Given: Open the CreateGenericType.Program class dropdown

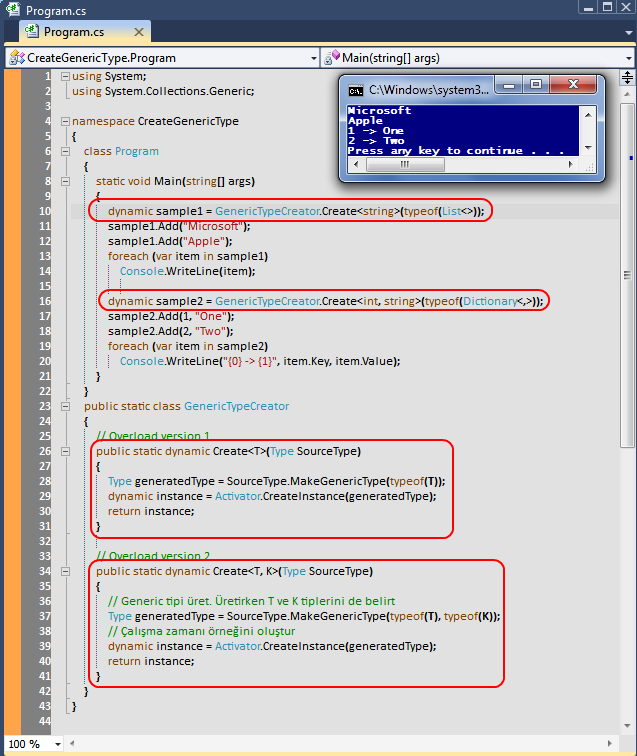Looking at the screenshot, I should (x=313, y=58).
